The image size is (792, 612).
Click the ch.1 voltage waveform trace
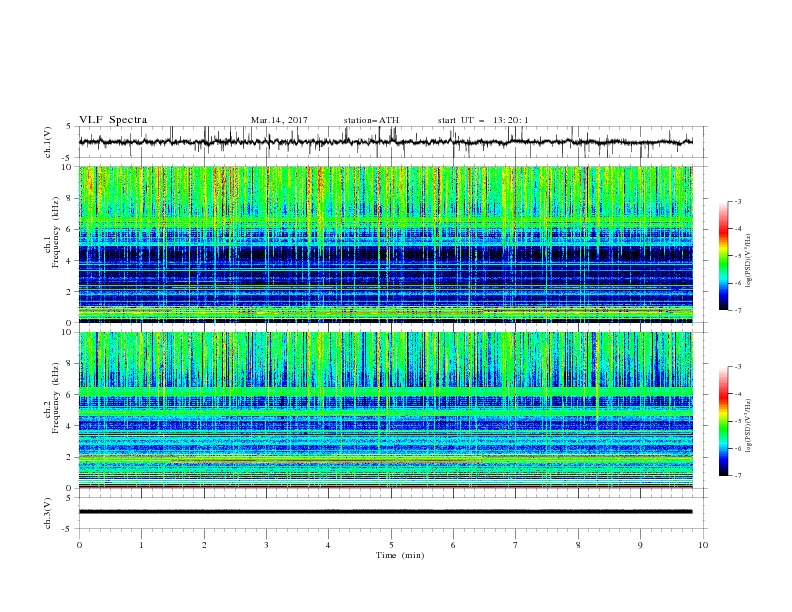pyautogui.click(x=385, y=142)
